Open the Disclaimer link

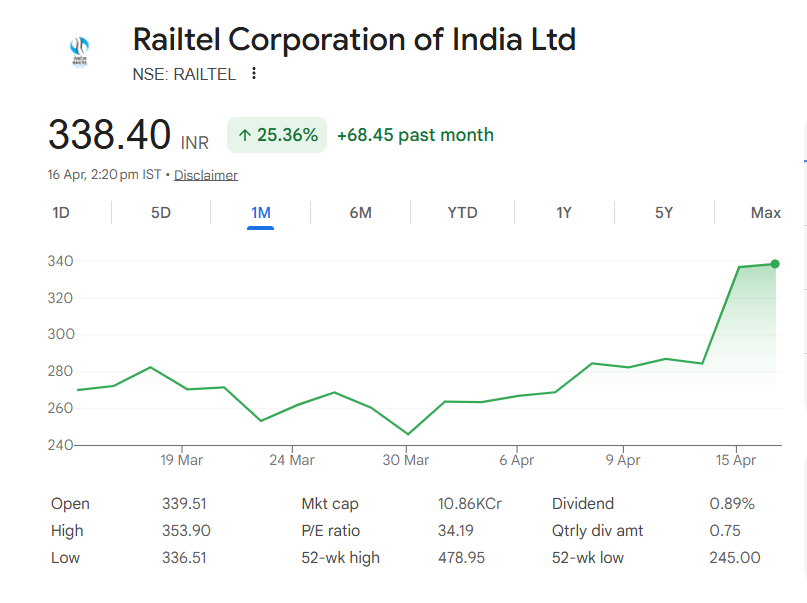(206, 174)
